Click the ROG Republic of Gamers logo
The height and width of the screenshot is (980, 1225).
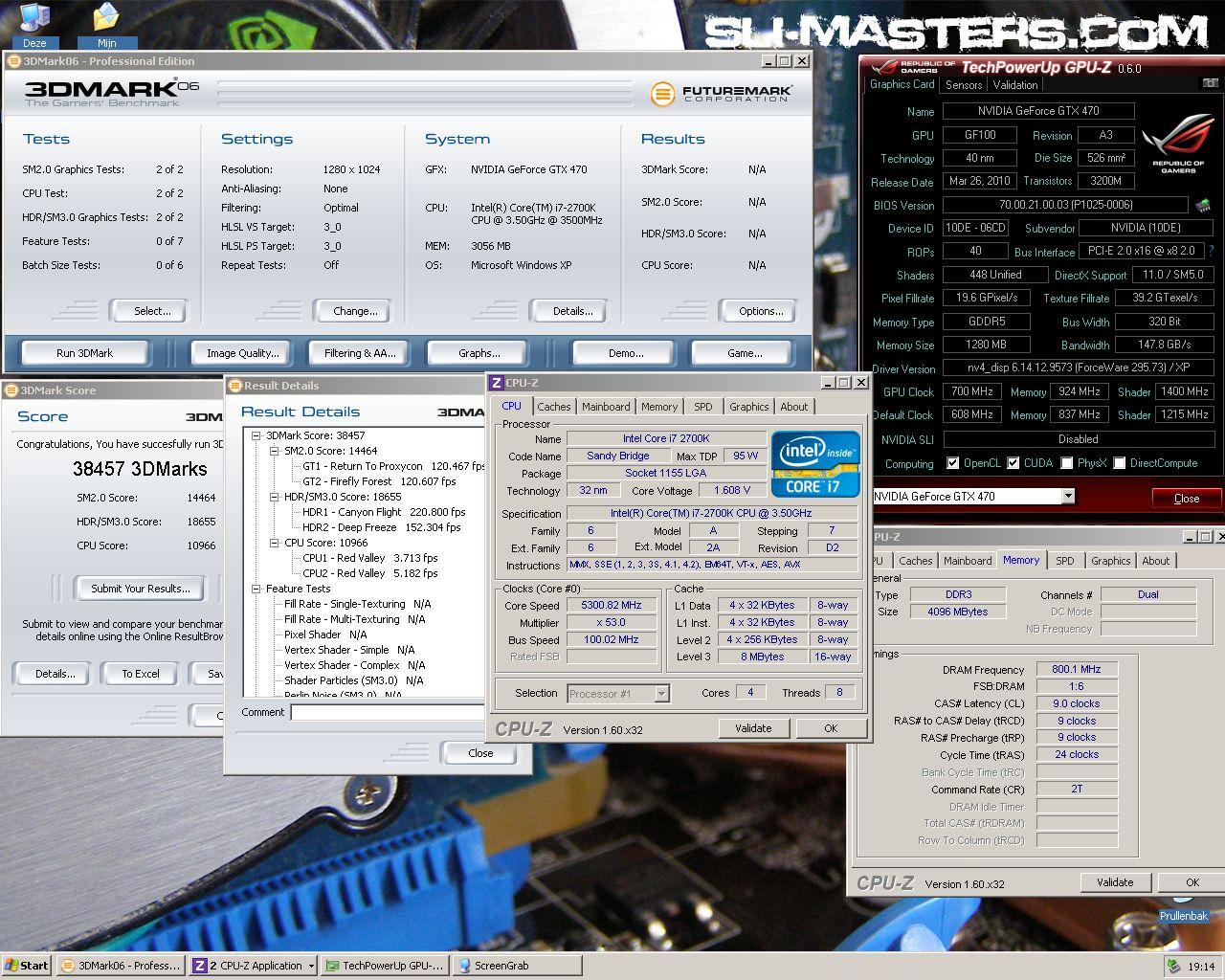point(1178,145)
